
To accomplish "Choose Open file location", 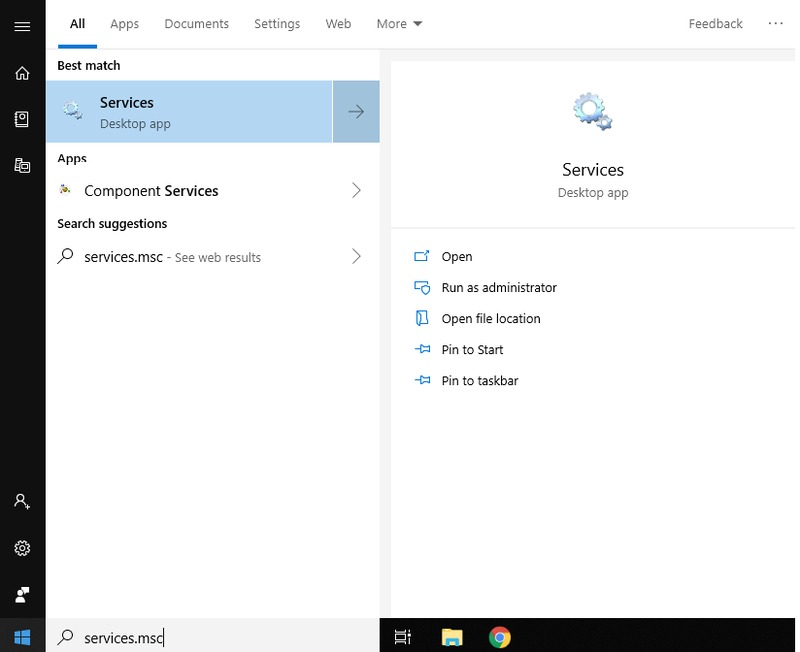I will 490,319.
